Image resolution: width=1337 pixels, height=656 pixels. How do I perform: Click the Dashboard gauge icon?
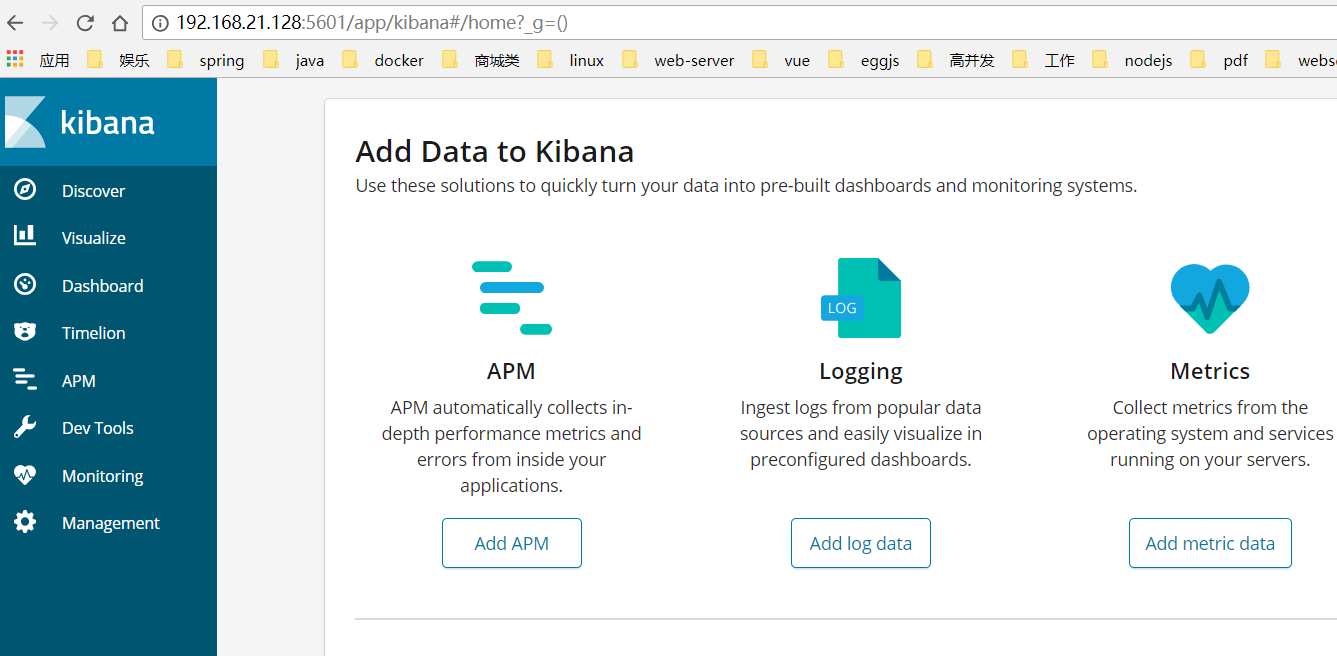[x=25, y=285]
